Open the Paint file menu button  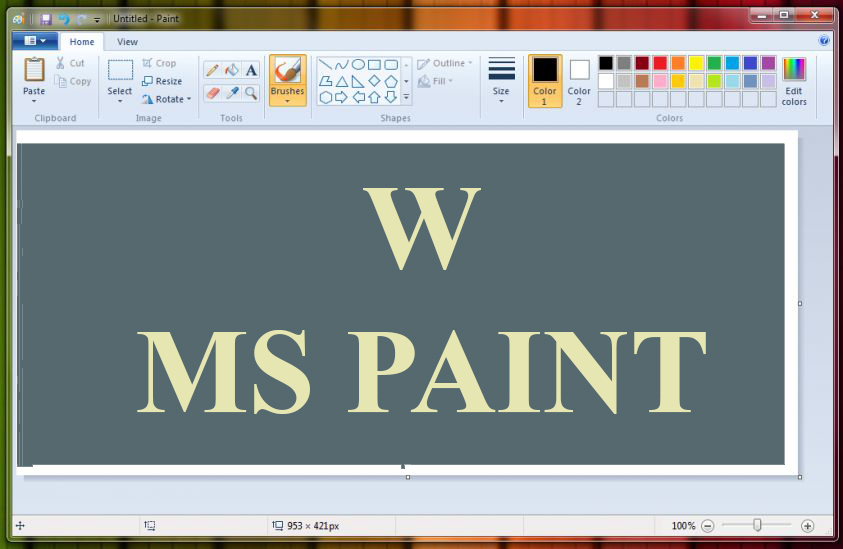click(x=35, y=41)
